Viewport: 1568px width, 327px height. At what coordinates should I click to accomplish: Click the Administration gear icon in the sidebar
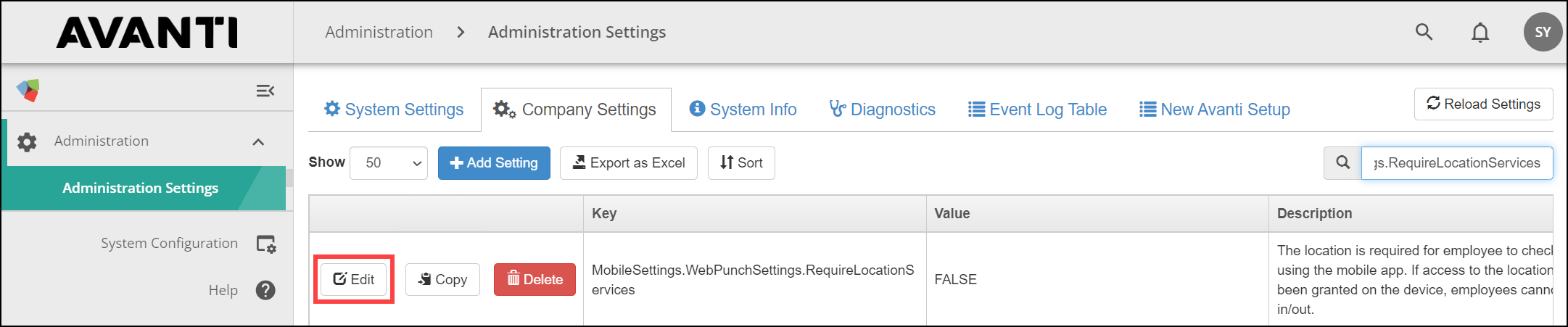click(x=27, y=141)
